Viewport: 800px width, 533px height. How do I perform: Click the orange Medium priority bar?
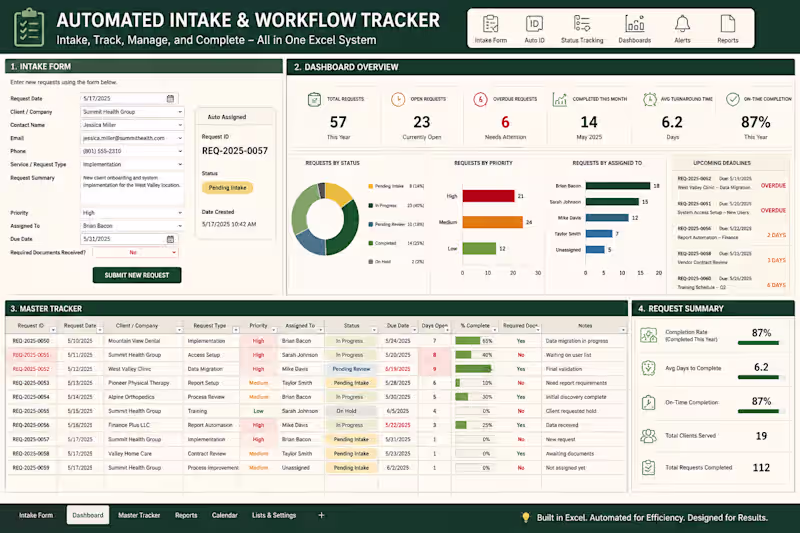(x=492, y=222)
